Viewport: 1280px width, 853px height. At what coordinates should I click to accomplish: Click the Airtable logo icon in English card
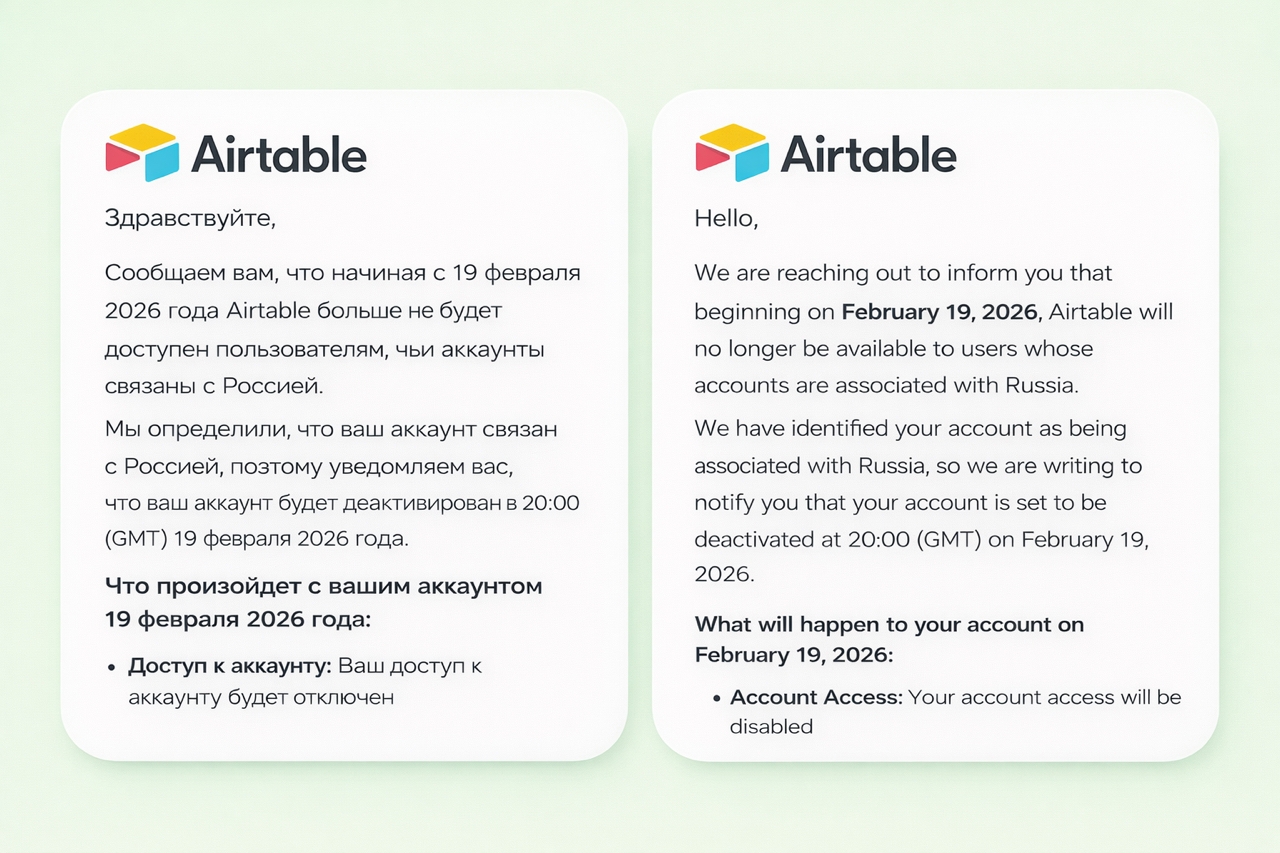[x=732, y=153]
